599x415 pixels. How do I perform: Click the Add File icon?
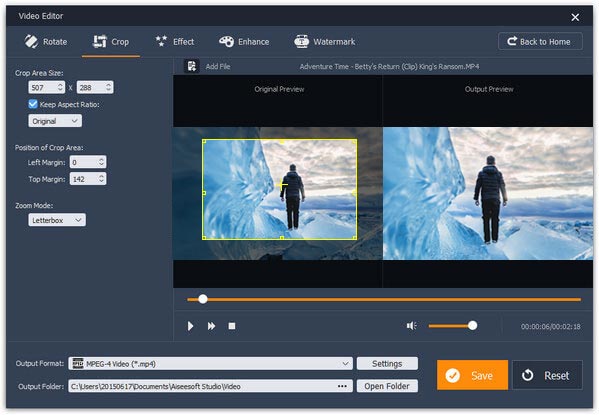[x=191, y=66]
